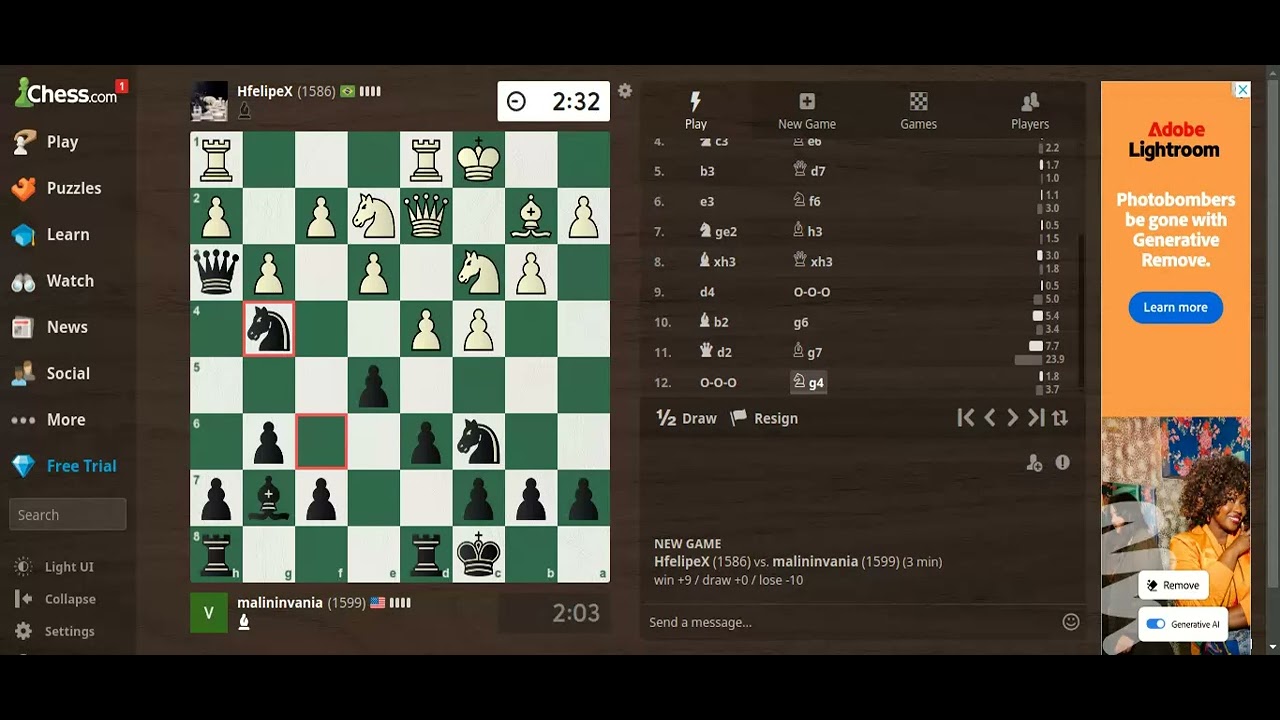Click the black bishop on g7
This screenshot has width=1280, height=720.
coord(268,498)
